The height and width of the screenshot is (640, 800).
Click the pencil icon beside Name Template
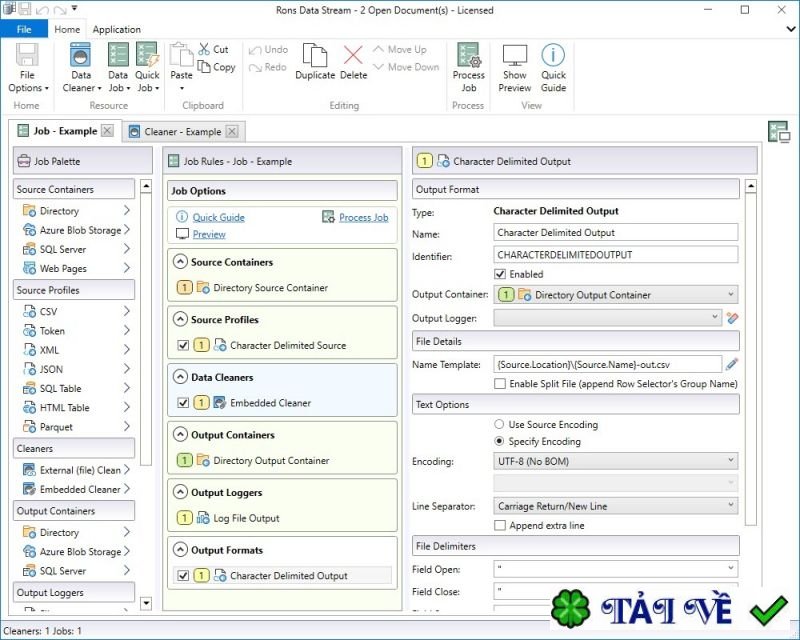(732, 364)
